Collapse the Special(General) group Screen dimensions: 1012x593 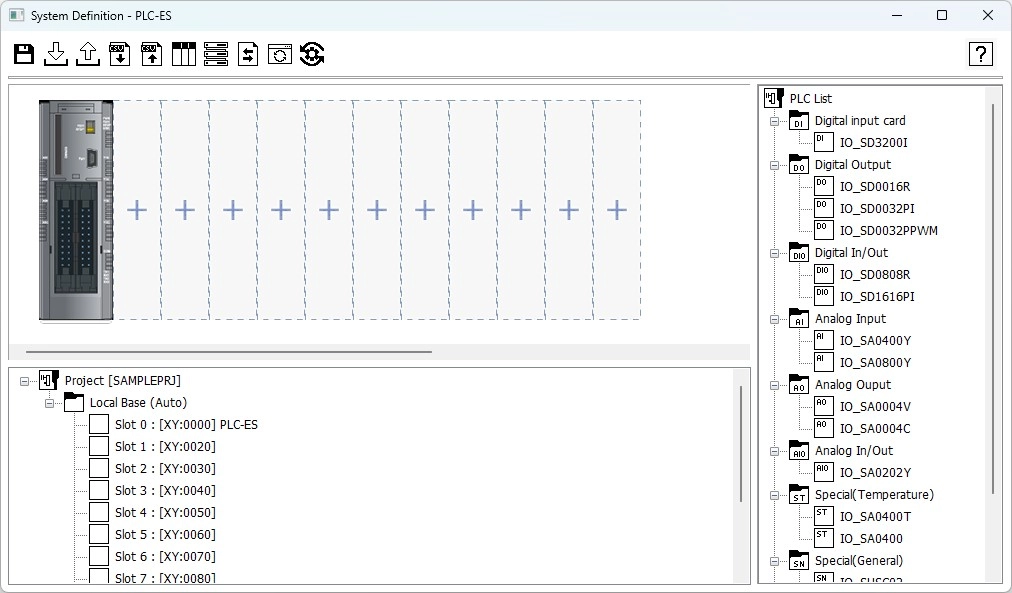[x=774, y=561]
